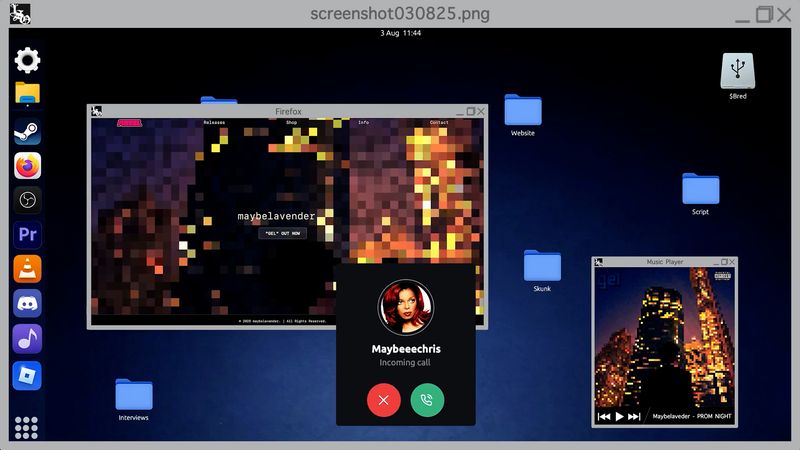Open the Roblox dock icon
Image resolution: width=800 pixels, height=450 pixels.
coord(27,374)
